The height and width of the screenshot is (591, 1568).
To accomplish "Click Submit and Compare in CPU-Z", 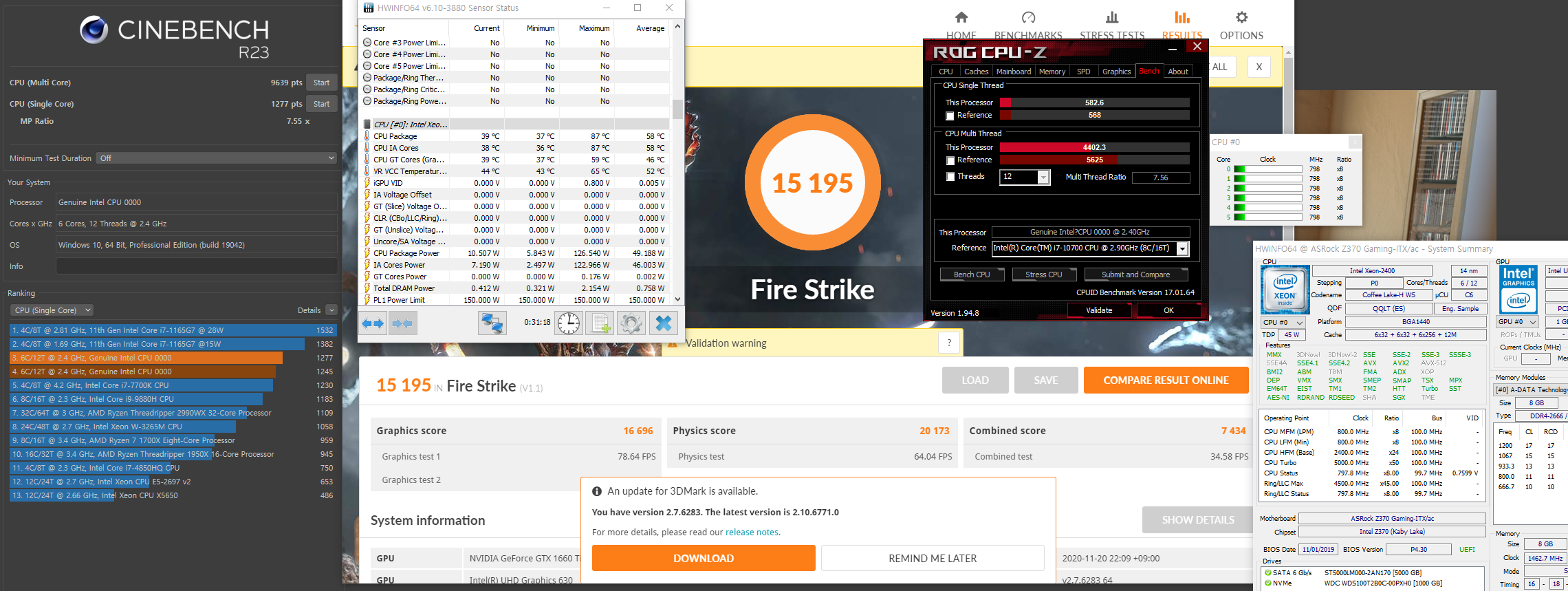I will (1135, 275).
